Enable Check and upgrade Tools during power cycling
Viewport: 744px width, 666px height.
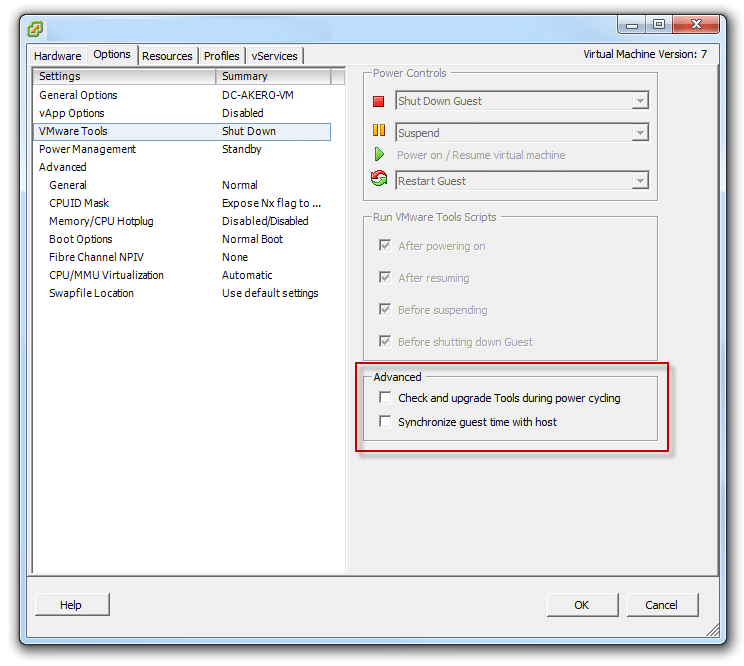[385, 398]
